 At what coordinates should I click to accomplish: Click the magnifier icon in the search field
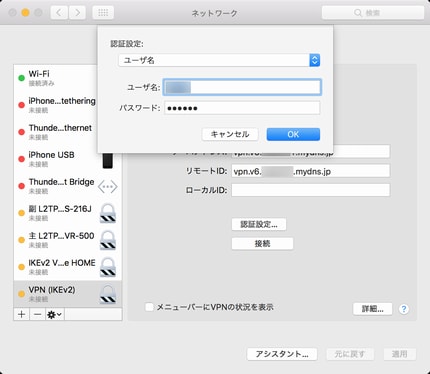pyautogui.click(x=358, y=13)
